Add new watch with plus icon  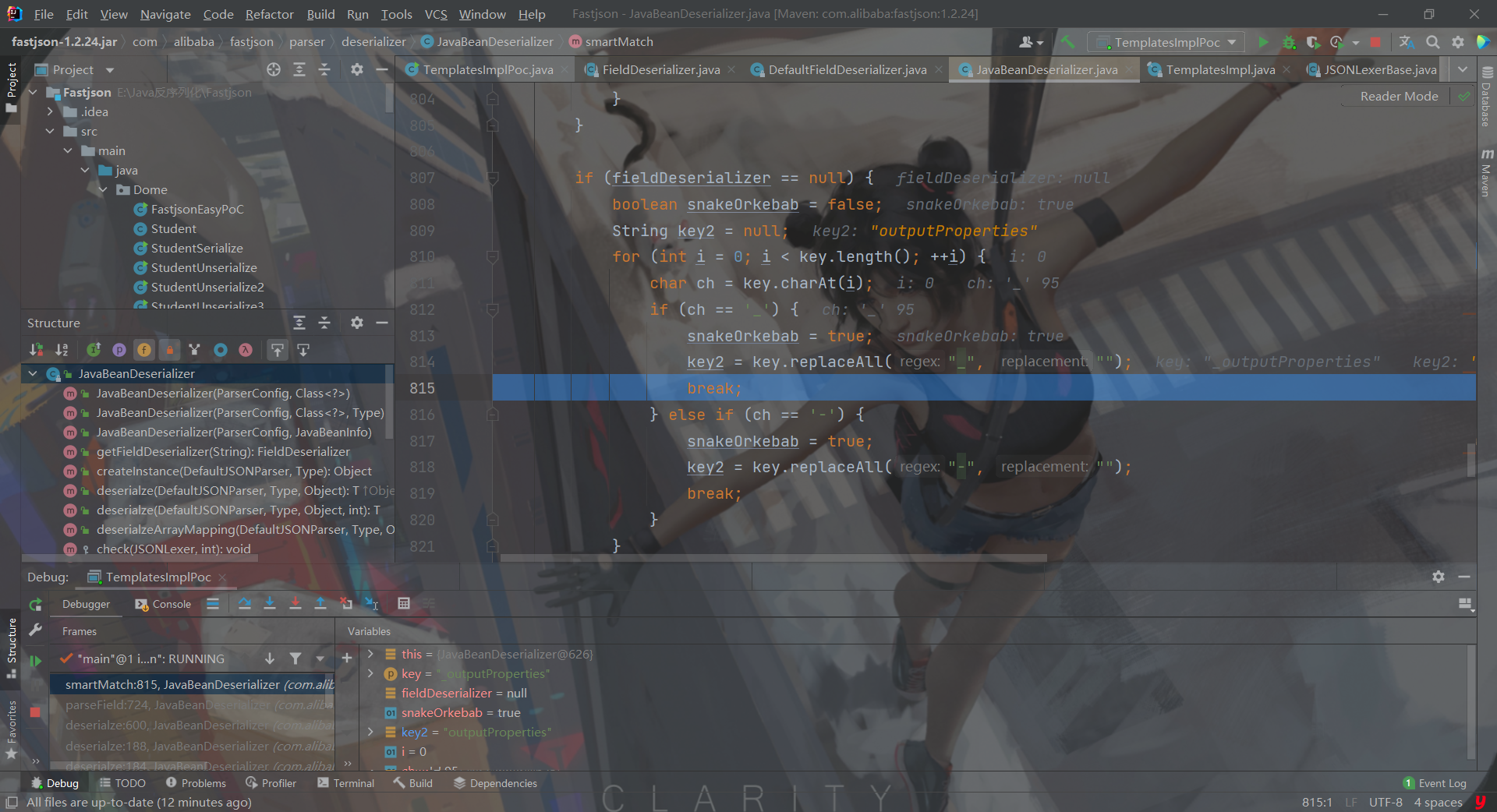(347, 658)
